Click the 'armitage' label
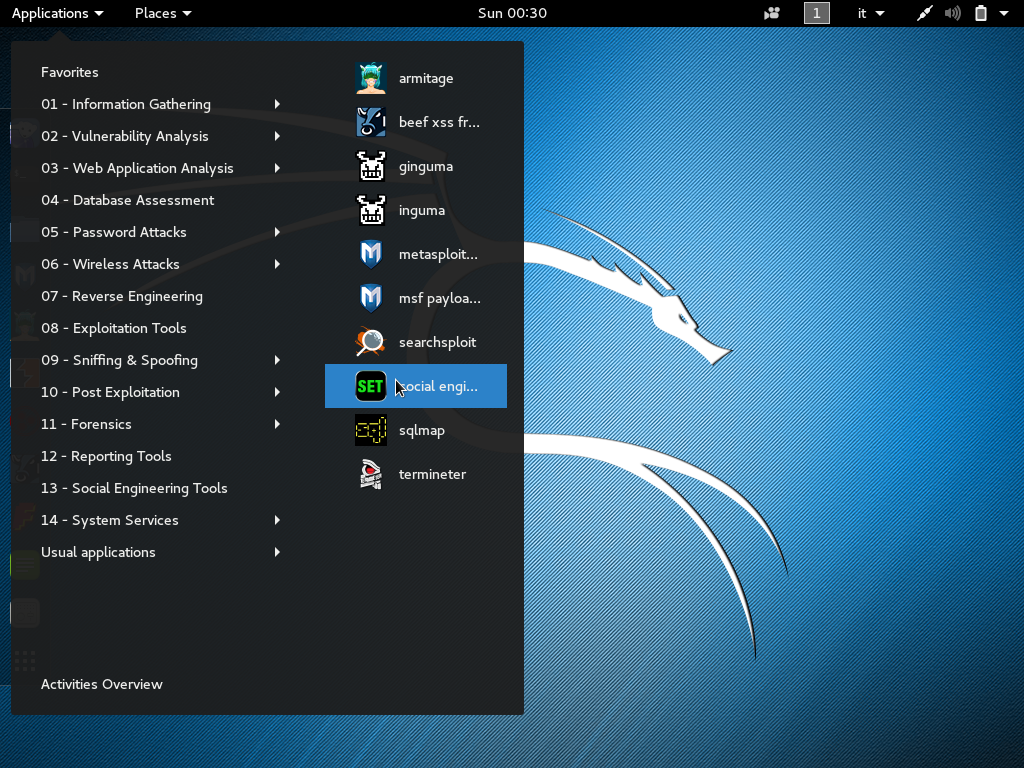Screen dimensions: 1024x768 [426, 78]
